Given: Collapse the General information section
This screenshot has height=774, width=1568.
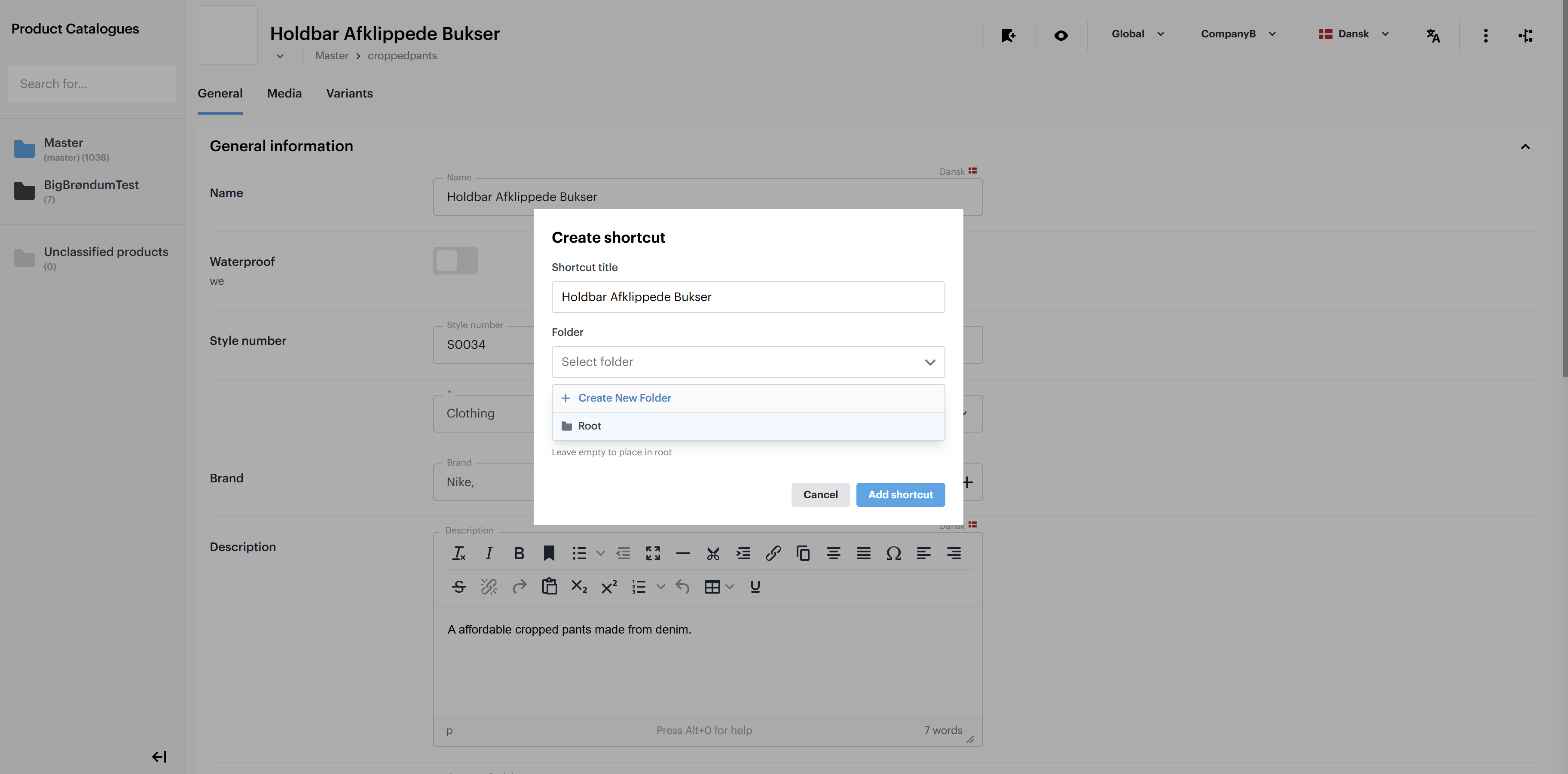Looking at the screenshot, I should click(x=1525, y=146).
